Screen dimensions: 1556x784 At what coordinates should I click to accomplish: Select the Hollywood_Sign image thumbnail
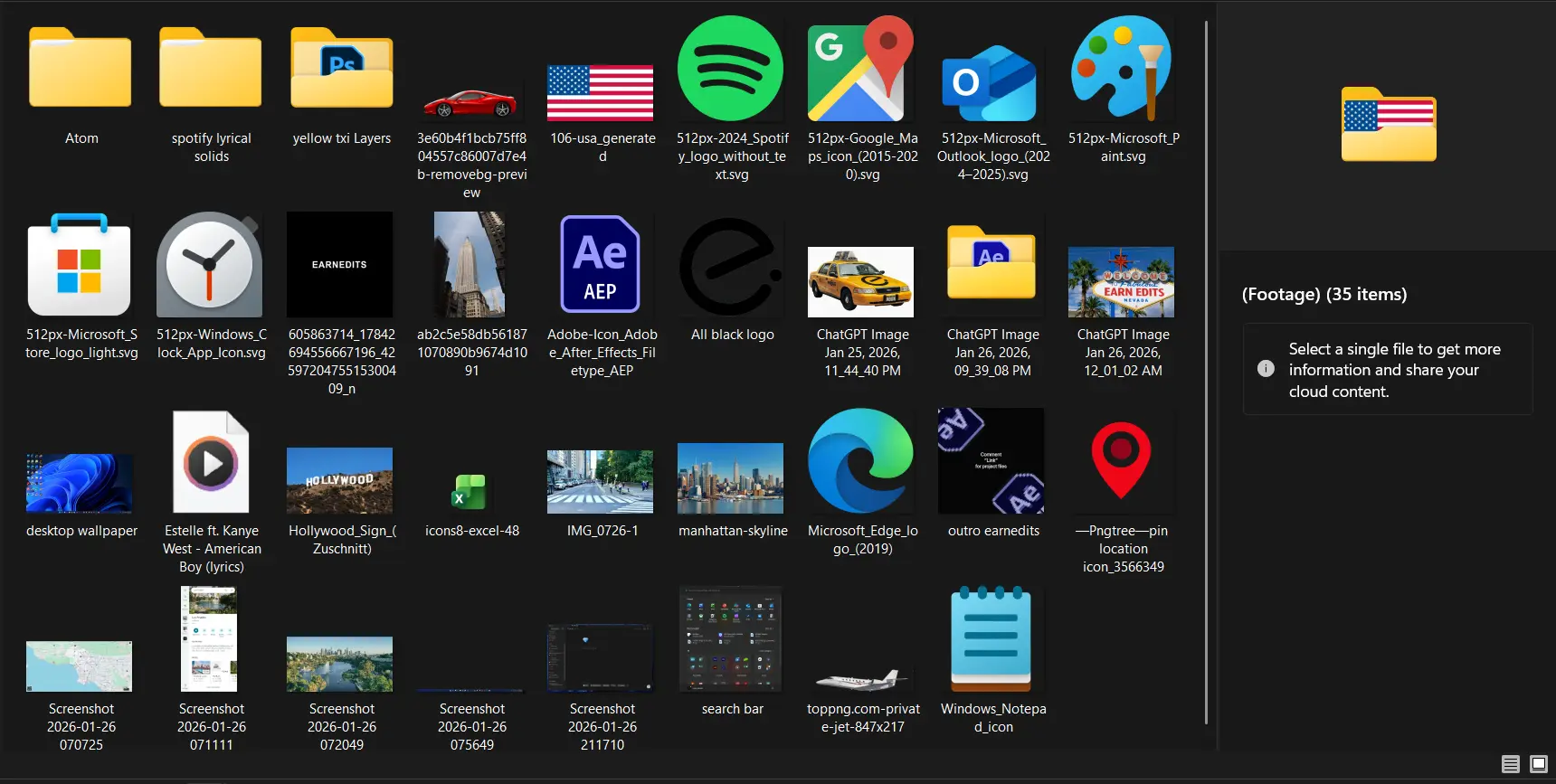[340, 480]
